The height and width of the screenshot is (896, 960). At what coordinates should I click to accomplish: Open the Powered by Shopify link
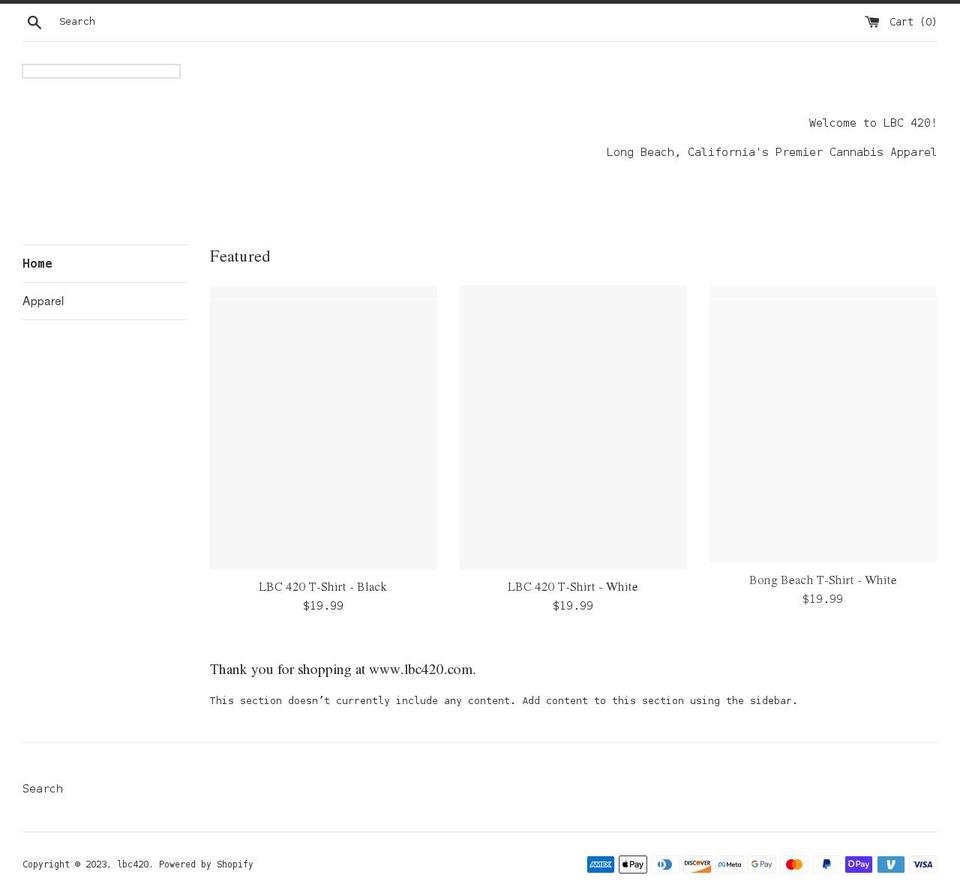pos(206,864)
